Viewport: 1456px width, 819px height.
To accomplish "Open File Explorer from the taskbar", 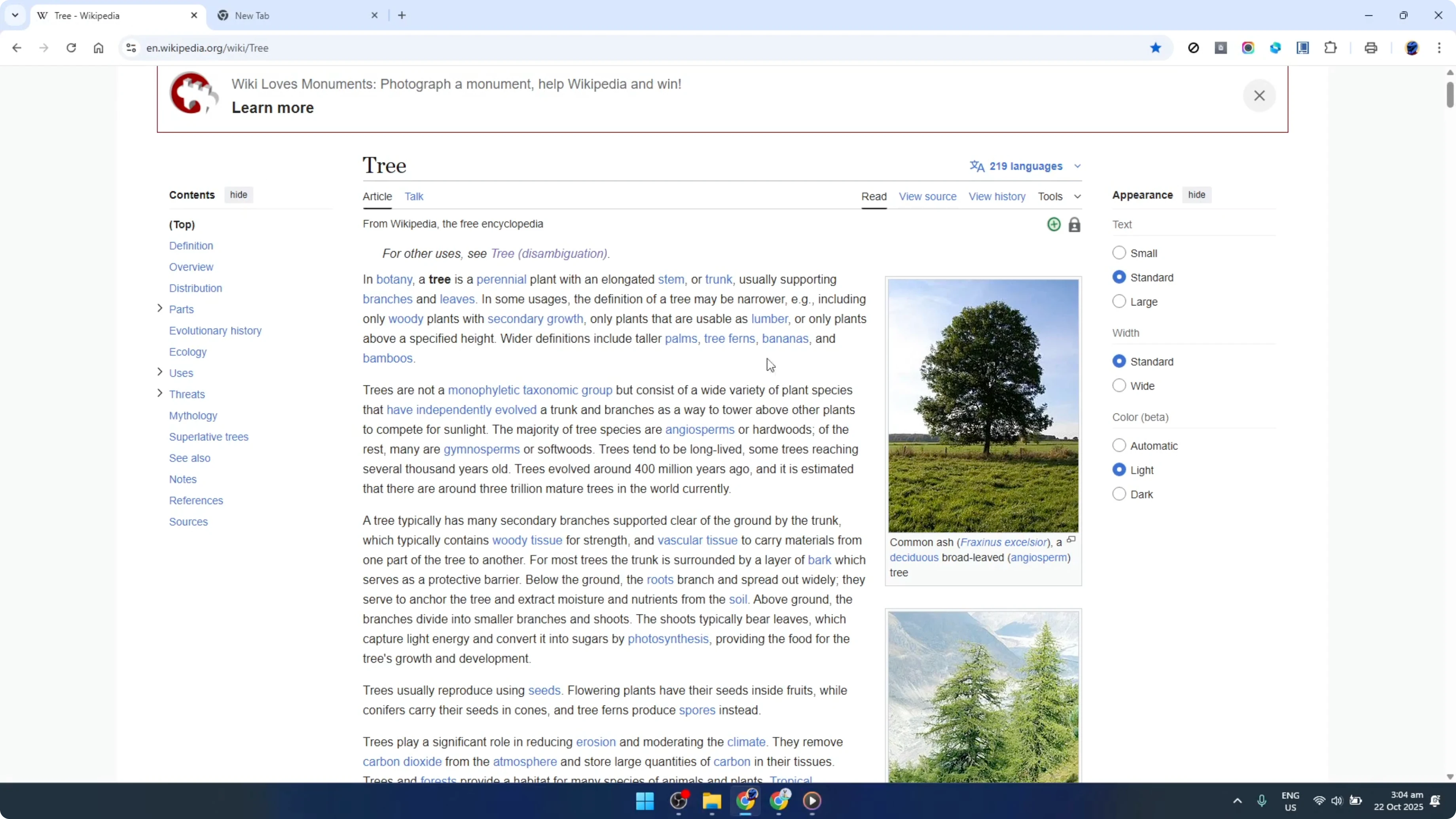I will point(712,800).
